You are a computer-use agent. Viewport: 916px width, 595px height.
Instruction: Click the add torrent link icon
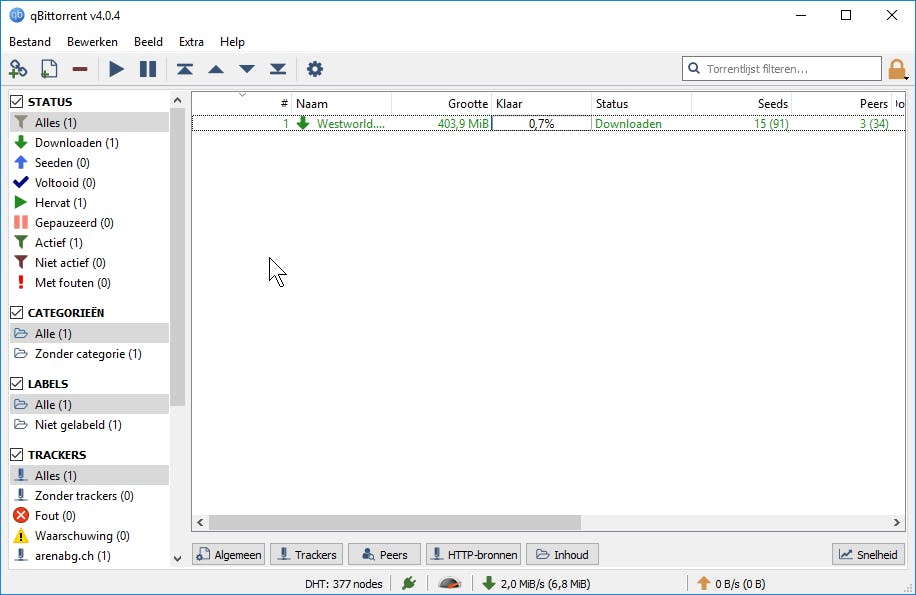[x=18, y=69]
